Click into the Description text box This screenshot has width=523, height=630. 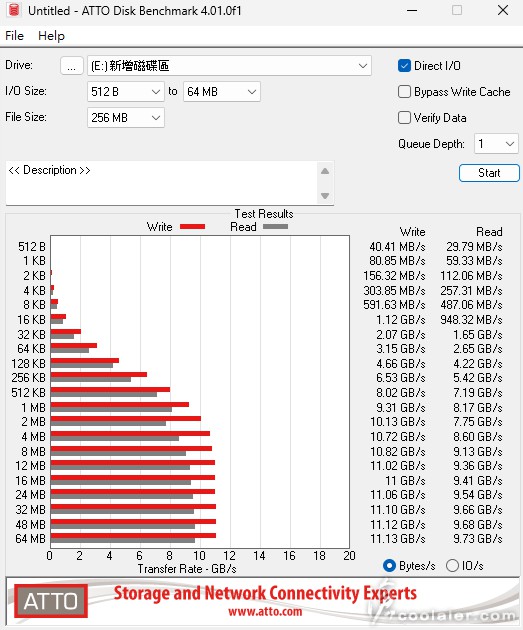click(x=161, y=183)
